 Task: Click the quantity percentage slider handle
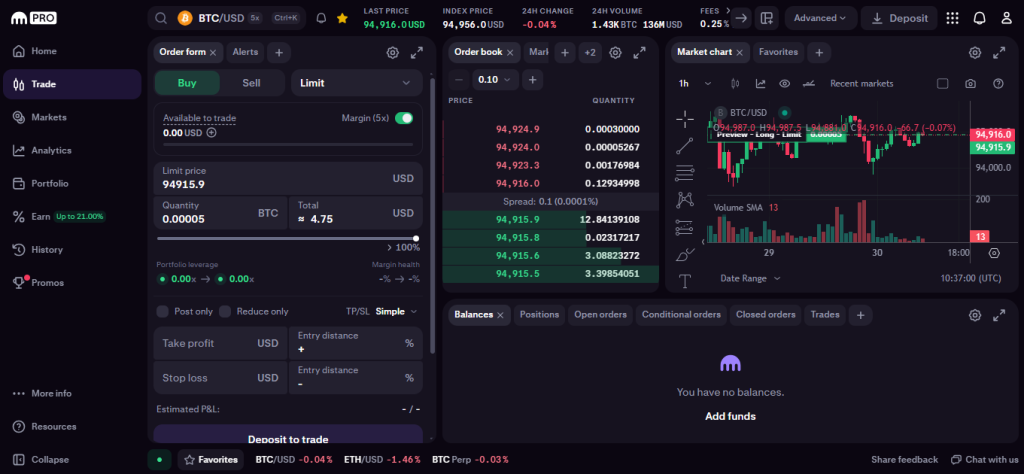[x=416, y=238]
